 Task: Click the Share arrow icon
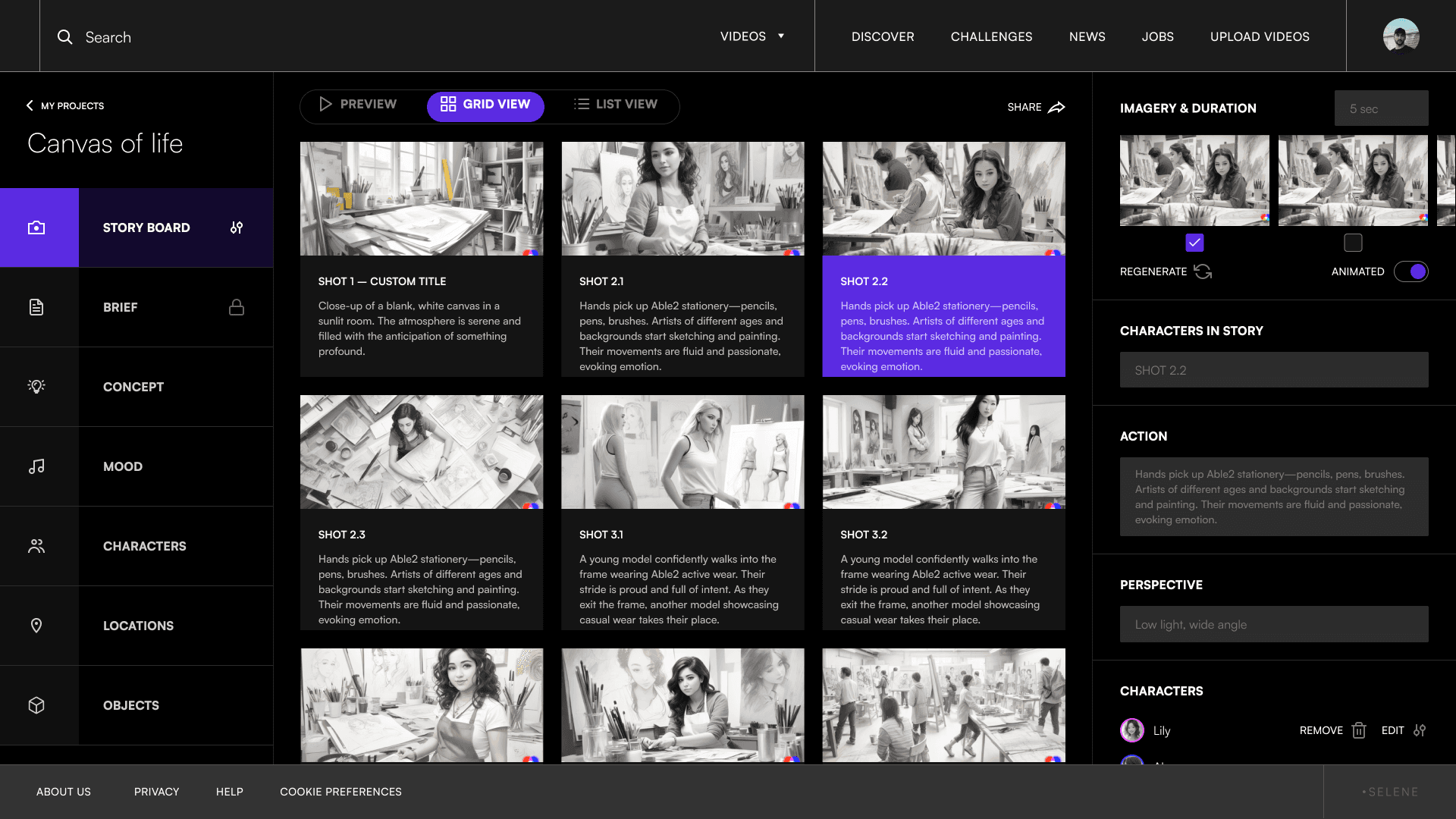(x=1056, y=107)
